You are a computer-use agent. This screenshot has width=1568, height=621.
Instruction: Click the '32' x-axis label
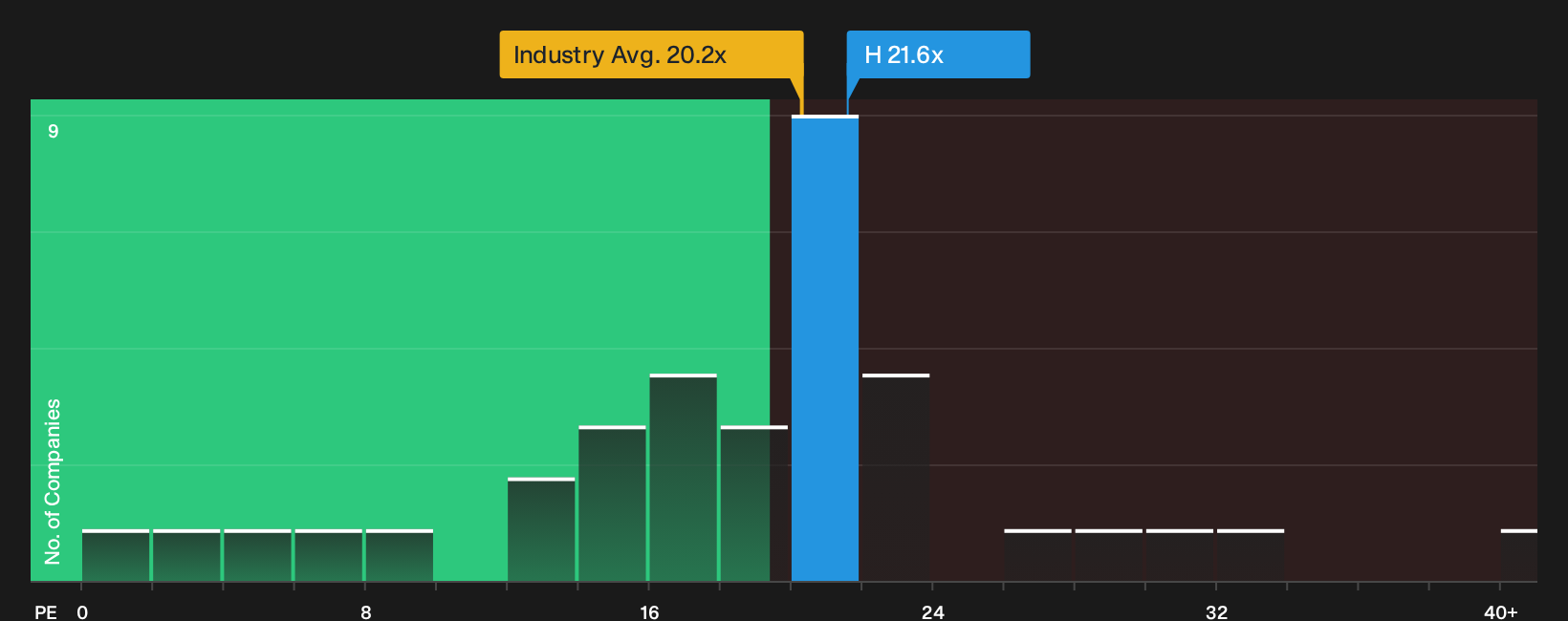pos(1216,611)
